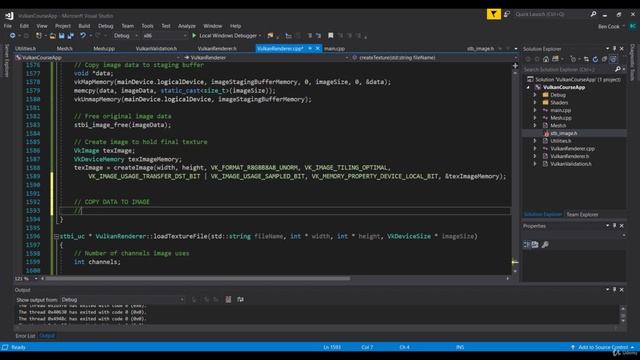640x360 pixels.
Task: Click the notifications flag icon
Action: pos(493,14)
